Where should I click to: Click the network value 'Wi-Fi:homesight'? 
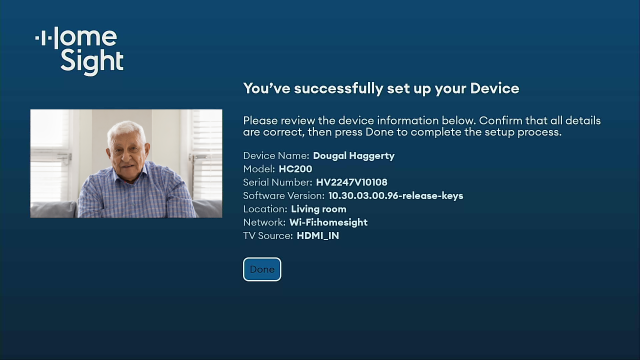click(x=328, y=222)
